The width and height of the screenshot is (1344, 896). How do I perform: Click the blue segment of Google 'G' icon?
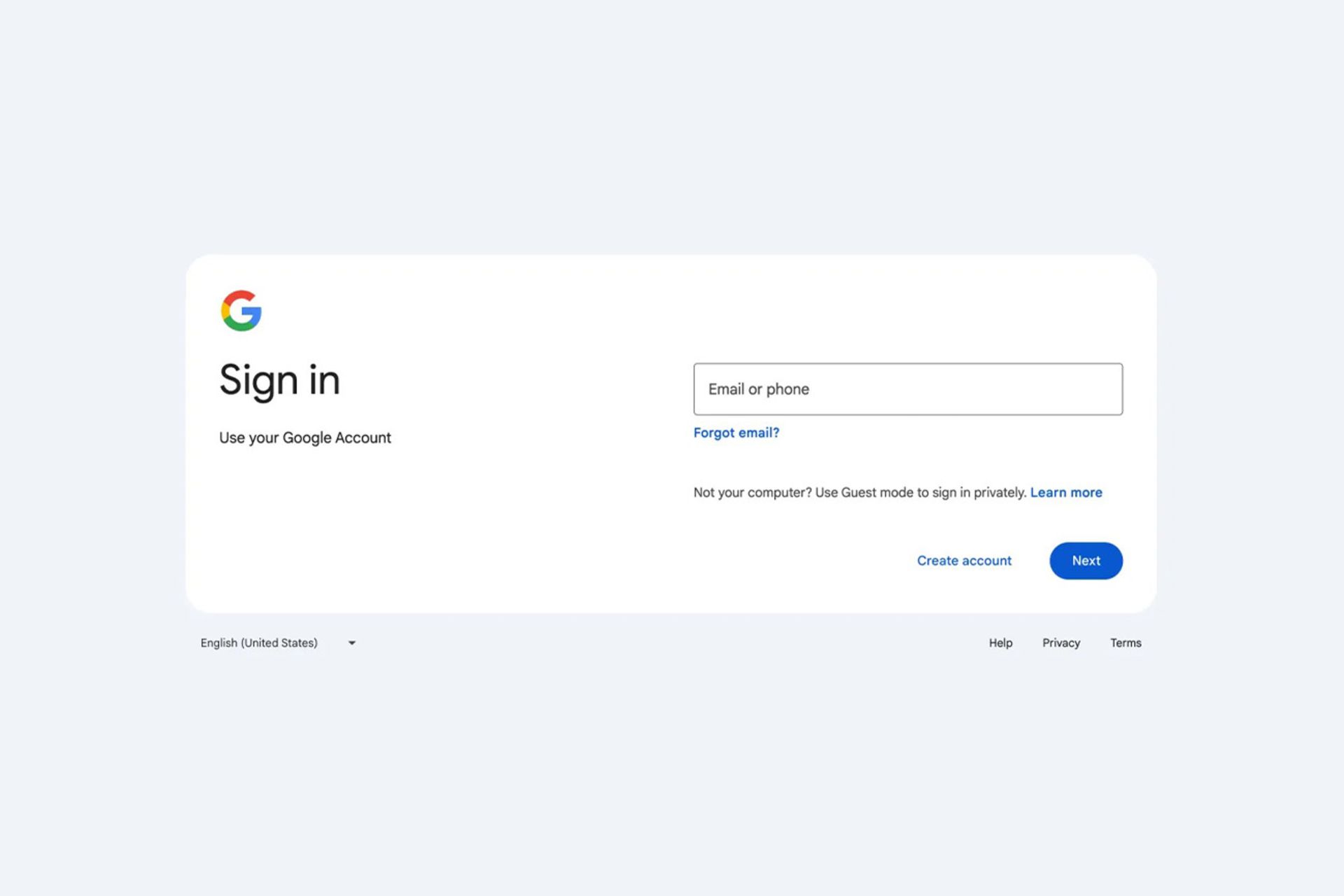[x=254, y=313]
